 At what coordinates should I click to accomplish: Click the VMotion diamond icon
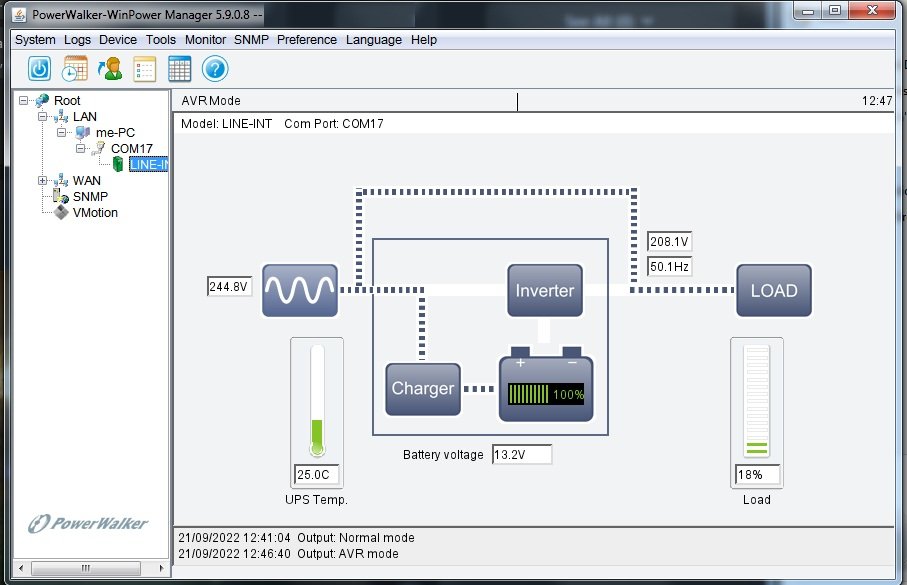tap(61, 212)
